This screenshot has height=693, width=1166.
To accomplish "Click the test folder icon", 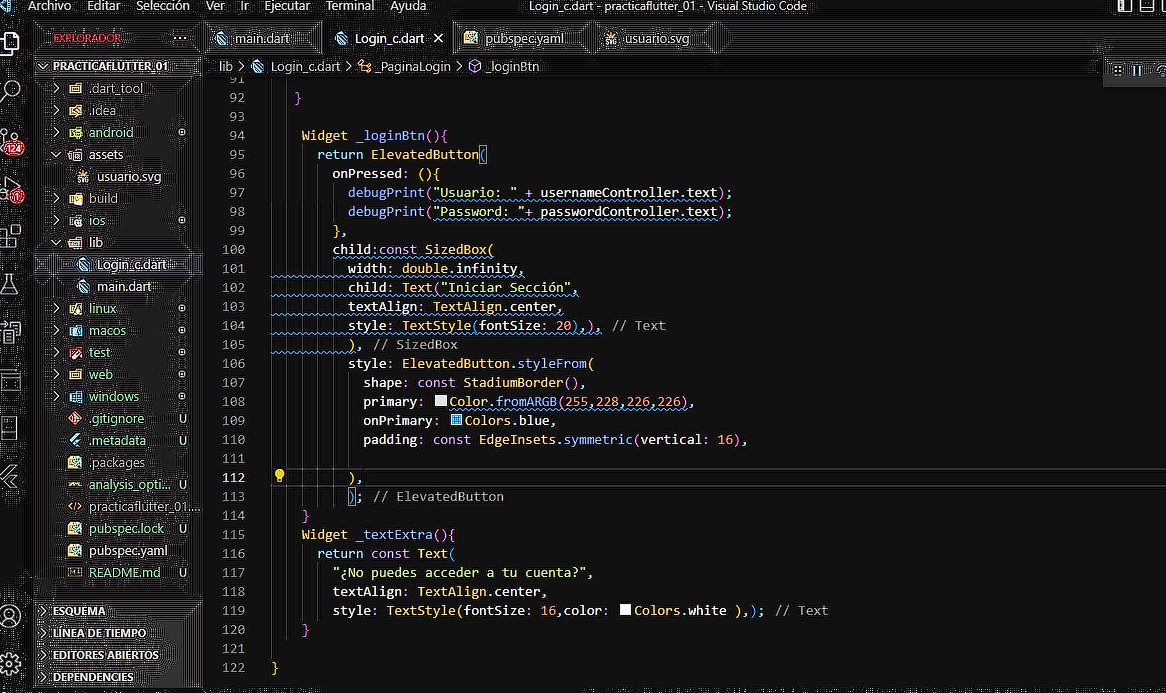I will [x=75, y=352].
